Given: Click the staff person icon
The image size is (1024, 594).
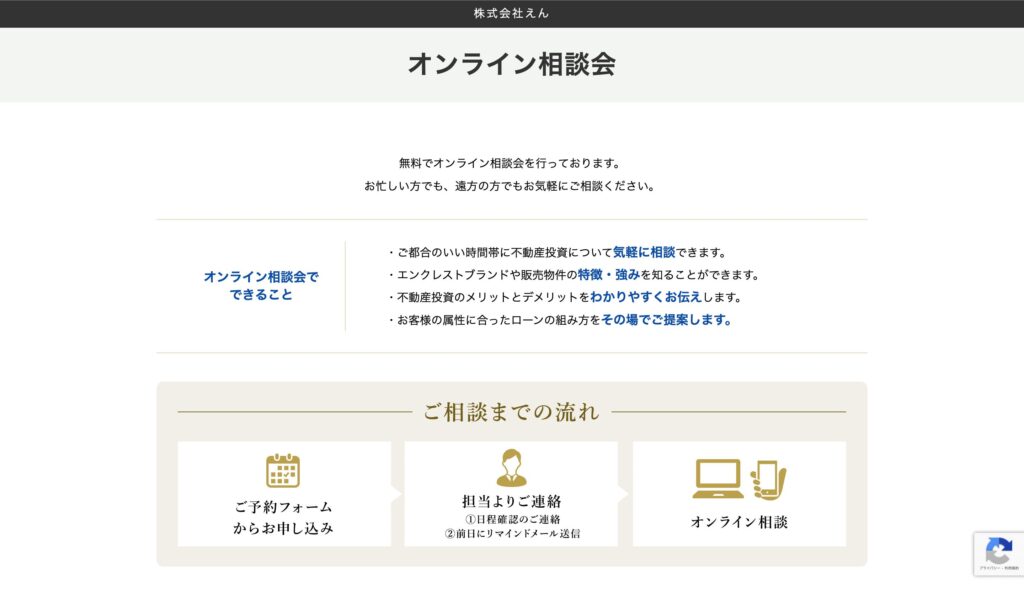Looking at the screenshot, I should point(511,468).
